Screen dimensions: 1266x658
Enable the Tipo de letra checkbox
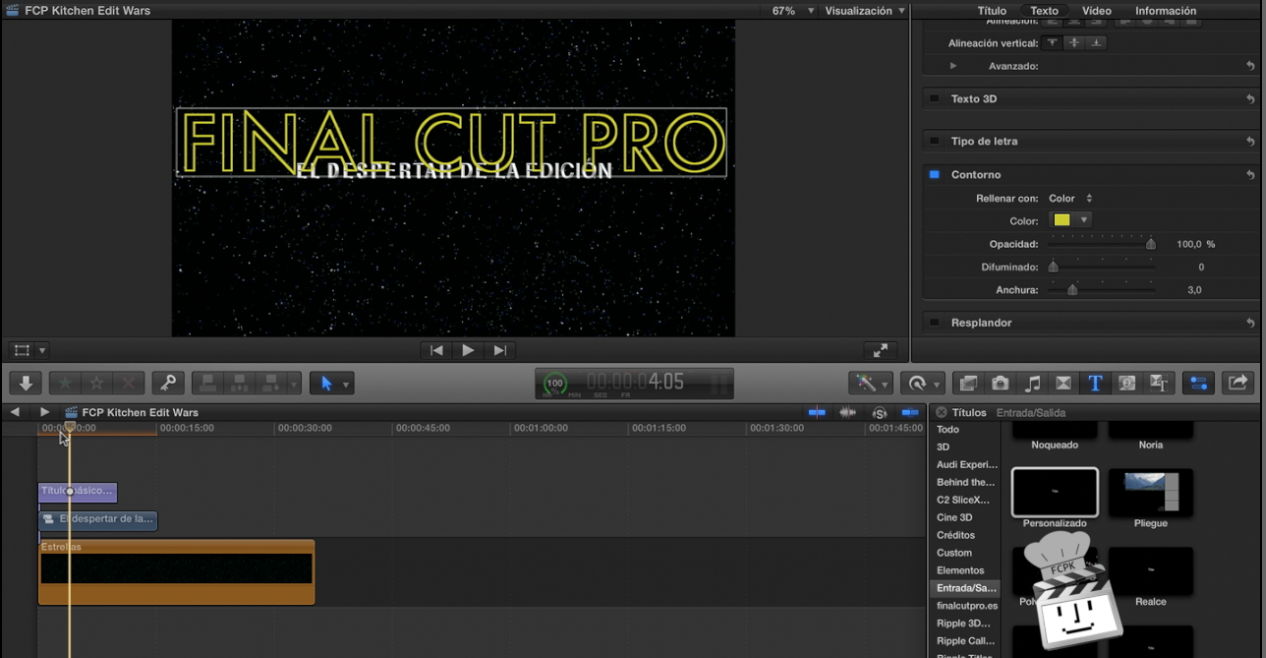[x=934, y=141]
